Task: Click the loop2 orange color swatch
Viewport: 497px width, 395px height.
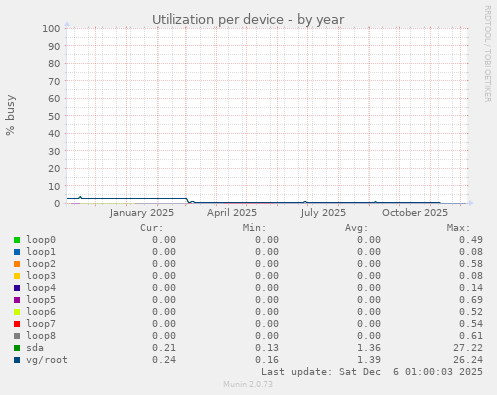Action: [x=17, y=264]
